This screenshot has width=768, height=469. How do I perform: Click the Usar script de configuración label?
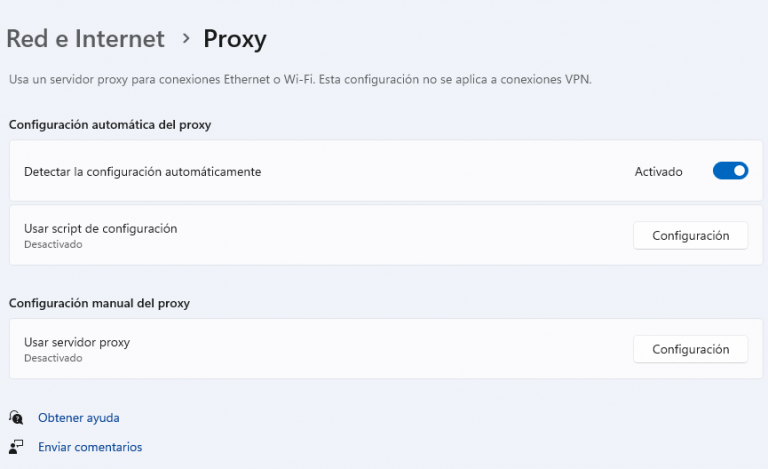coord(100,228)
